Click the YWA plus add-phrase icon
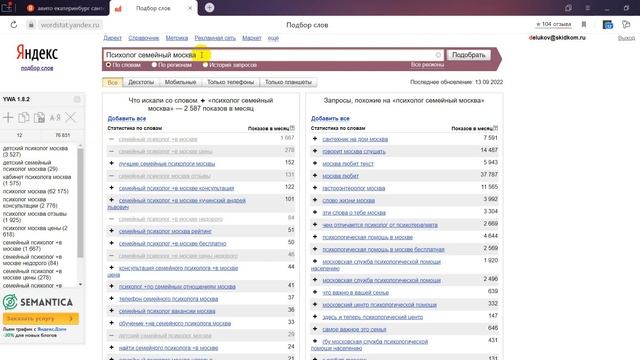Image resolution: width=640 pixels, height=360 pixels. click(x=8, y=118)
